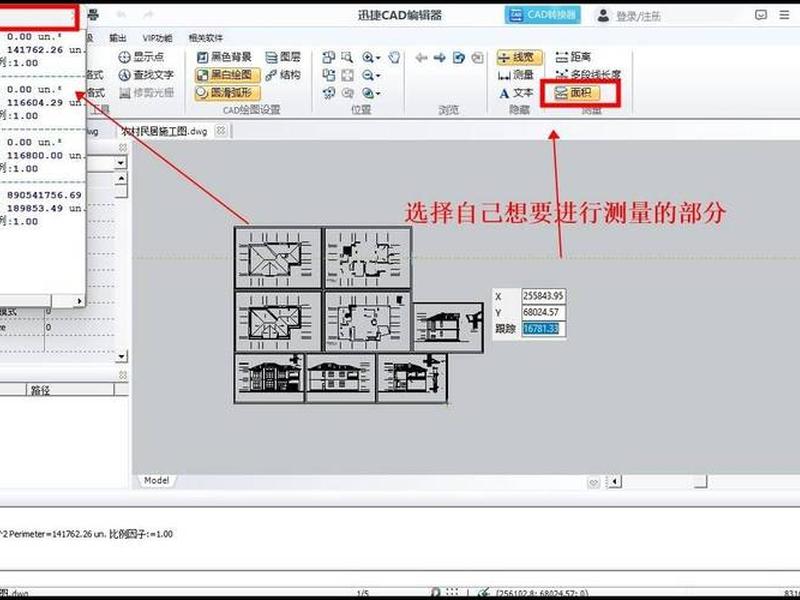Click the 跟踪 tracking value field
800x600 pixels.
(543, 329)
